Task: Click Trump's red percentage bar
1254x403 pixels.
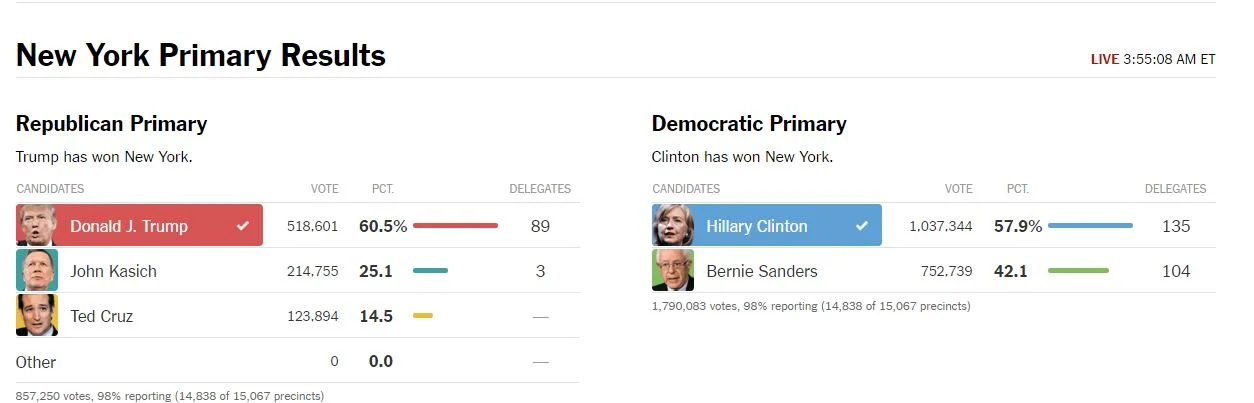Action: tap(455, 226)
